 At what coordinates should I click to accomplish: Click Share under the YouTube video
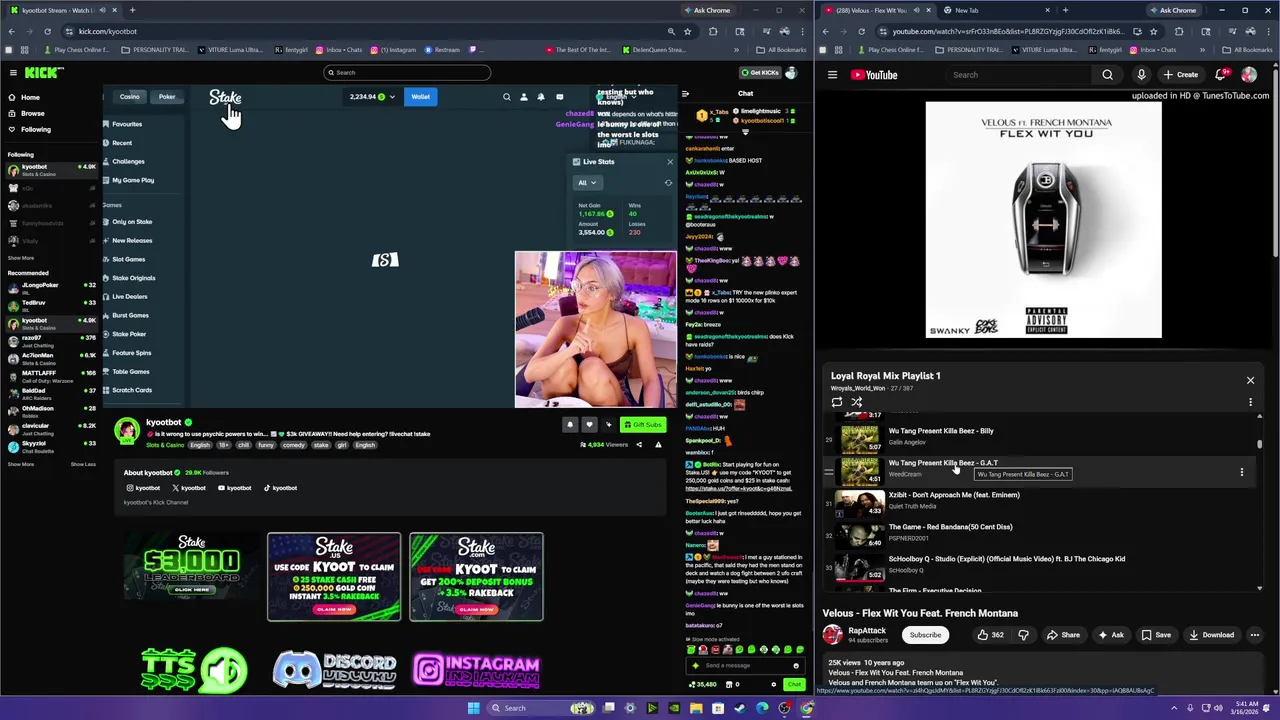click(x=1062, y=634)
